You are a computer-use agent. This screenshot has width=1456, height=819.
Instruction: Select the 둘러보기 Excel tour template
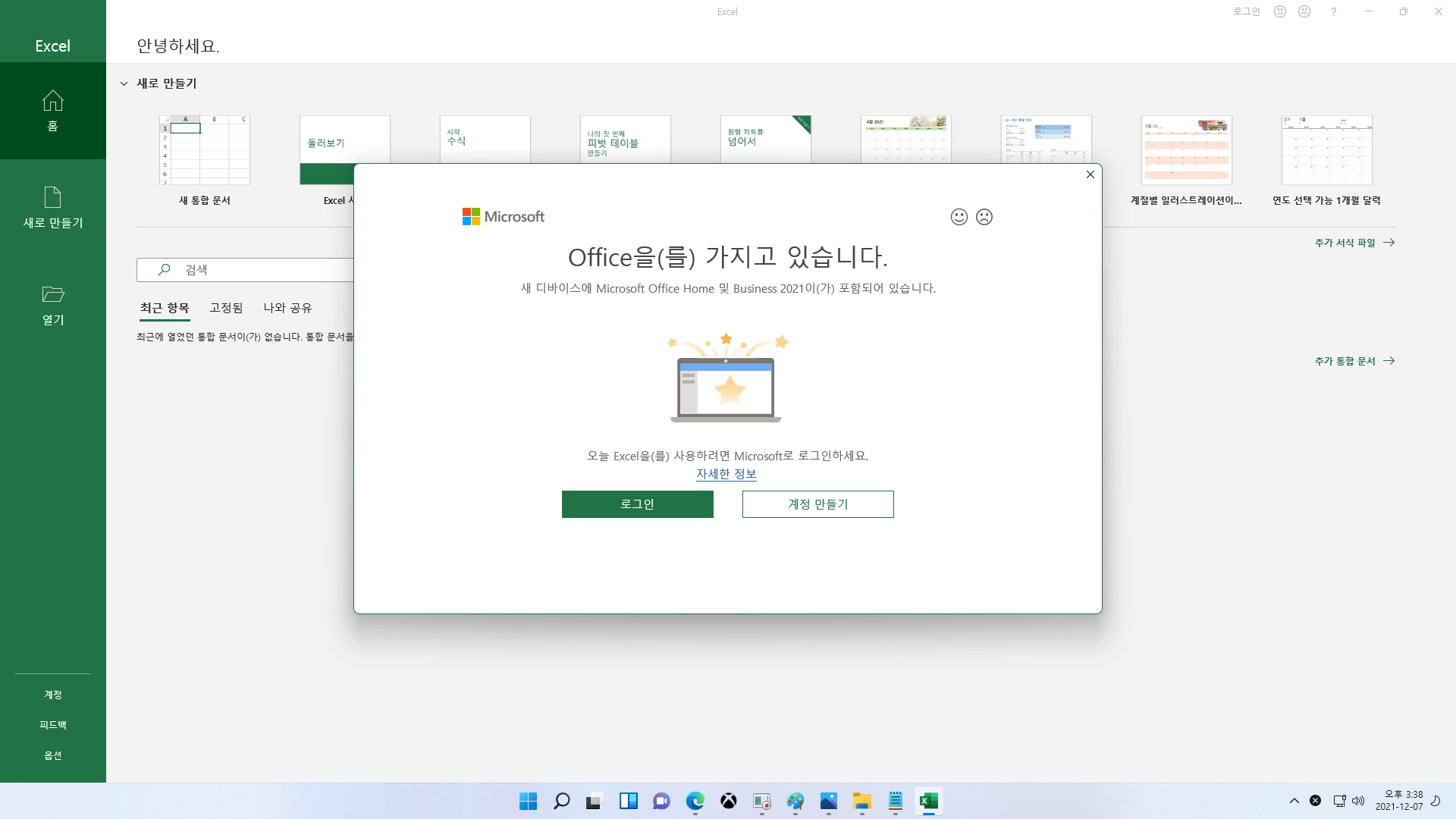pyautogui.click(x=326, y=150)
